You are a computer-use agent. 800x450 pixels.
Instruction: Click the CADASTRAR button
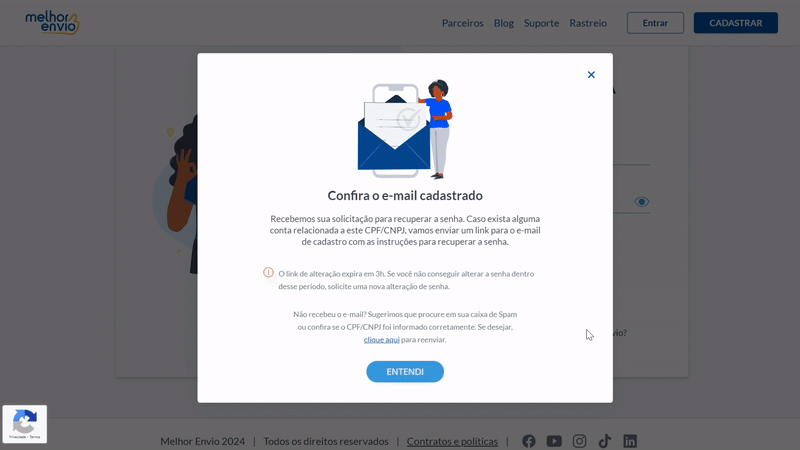tap(736, 23)
